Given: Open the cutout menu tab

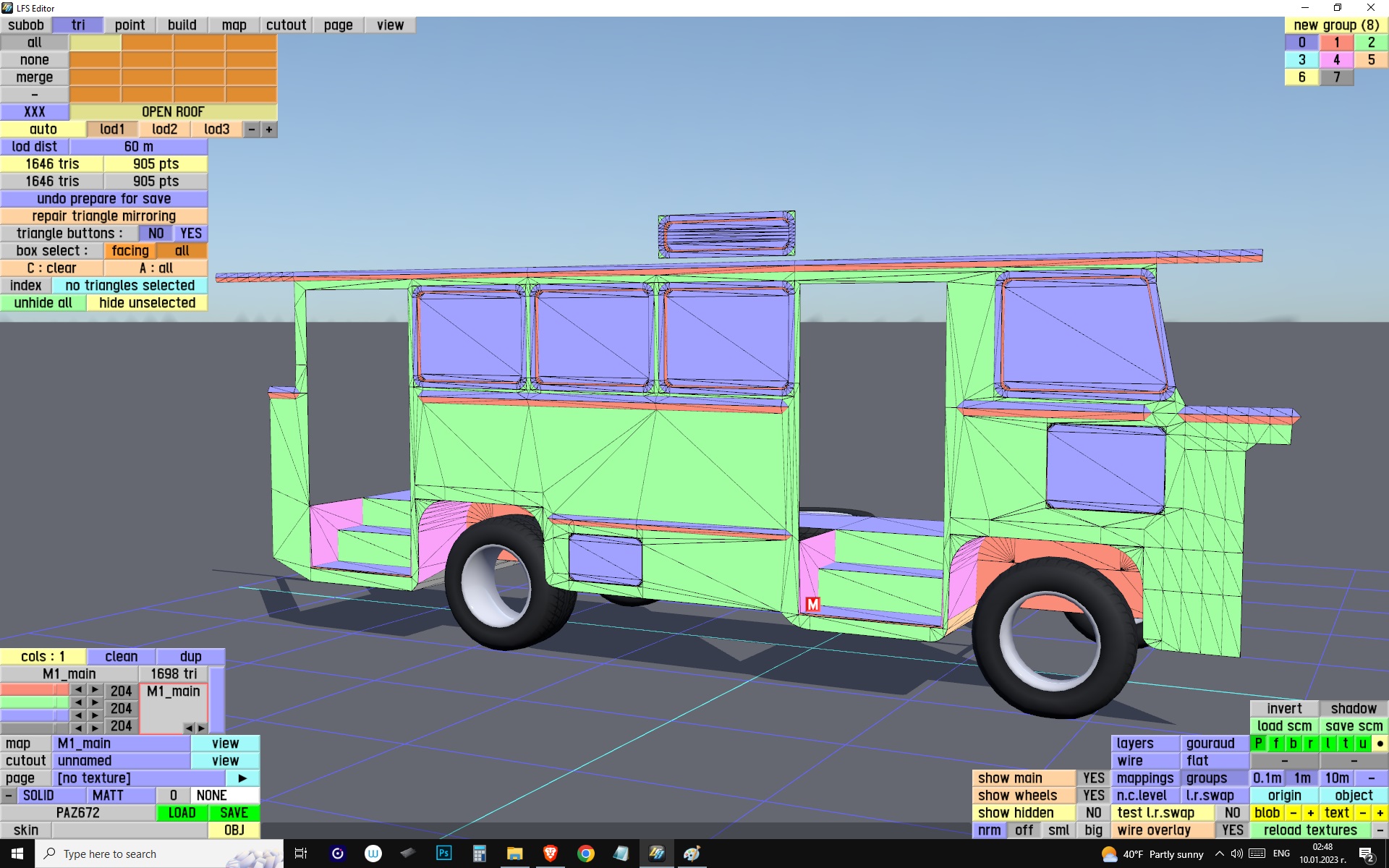Looking at the screenshot, I should pyautogui.click(x=286, y=25).
